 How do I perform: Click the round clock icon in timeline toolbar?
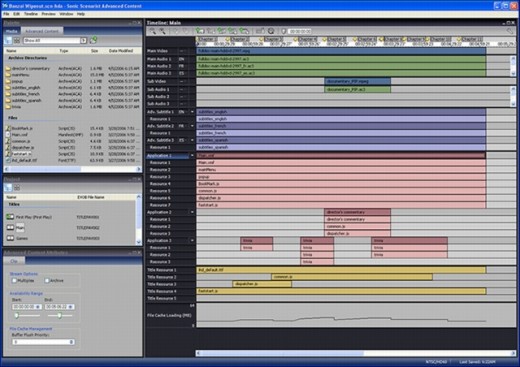point(271,31)
